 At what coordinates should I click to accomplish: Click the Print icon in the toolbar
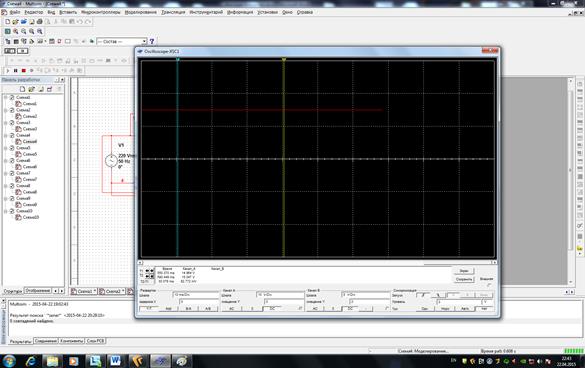(x=40, y=22)
